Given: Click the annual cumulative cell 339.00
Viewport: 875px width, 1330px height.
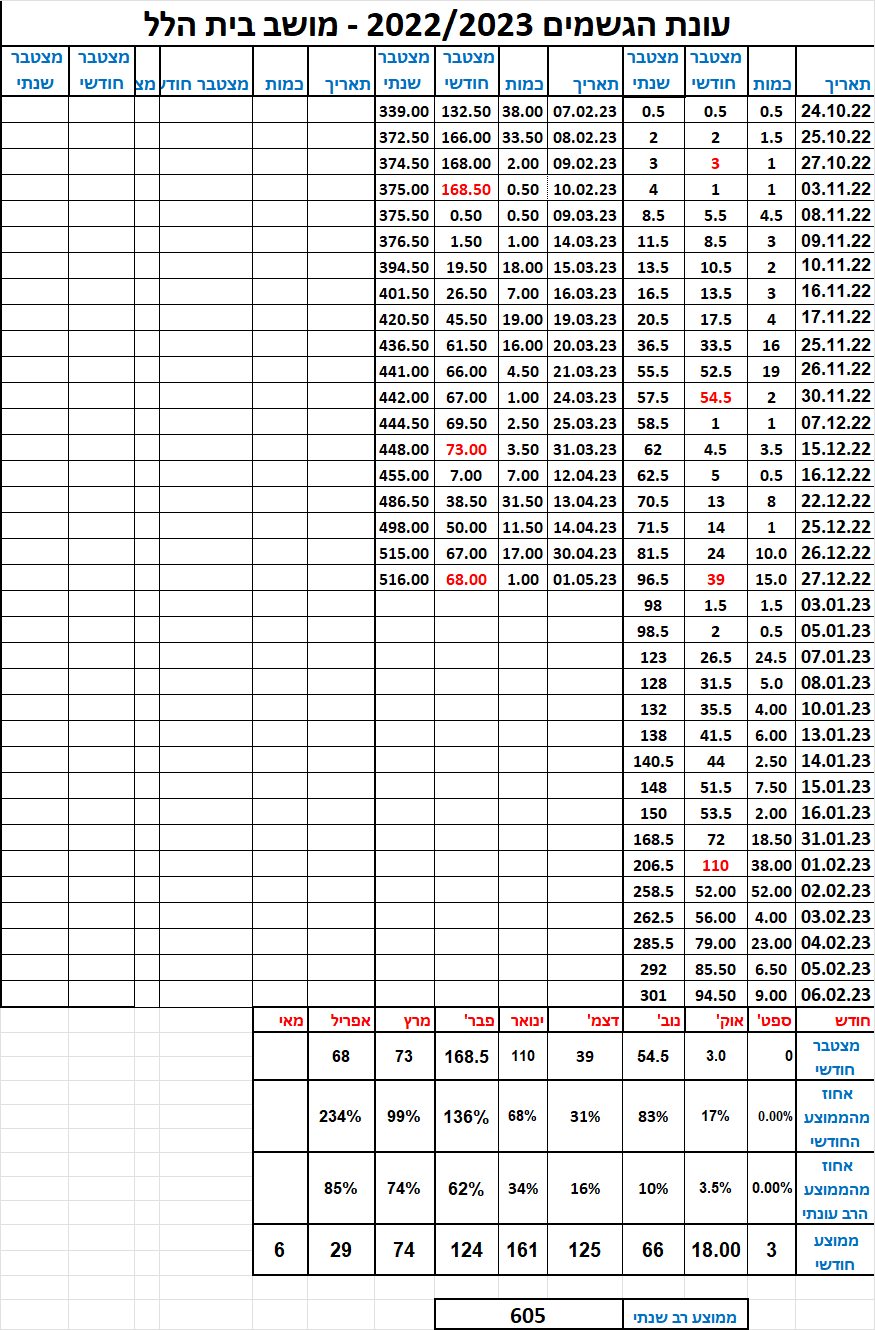Looking at the screenshot, I should click(x=405, y=110).
